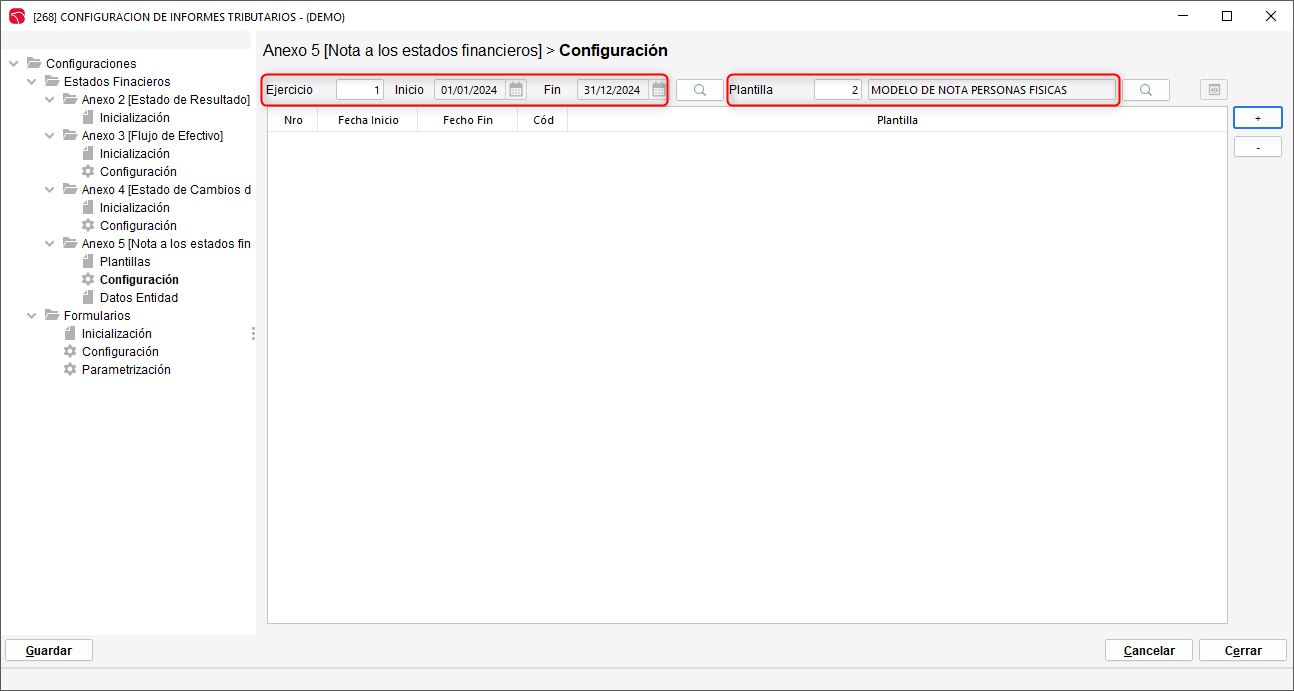Click gear icon of Anexo 3 Configuración
1294x691 pixels.
tap(88, 172)
